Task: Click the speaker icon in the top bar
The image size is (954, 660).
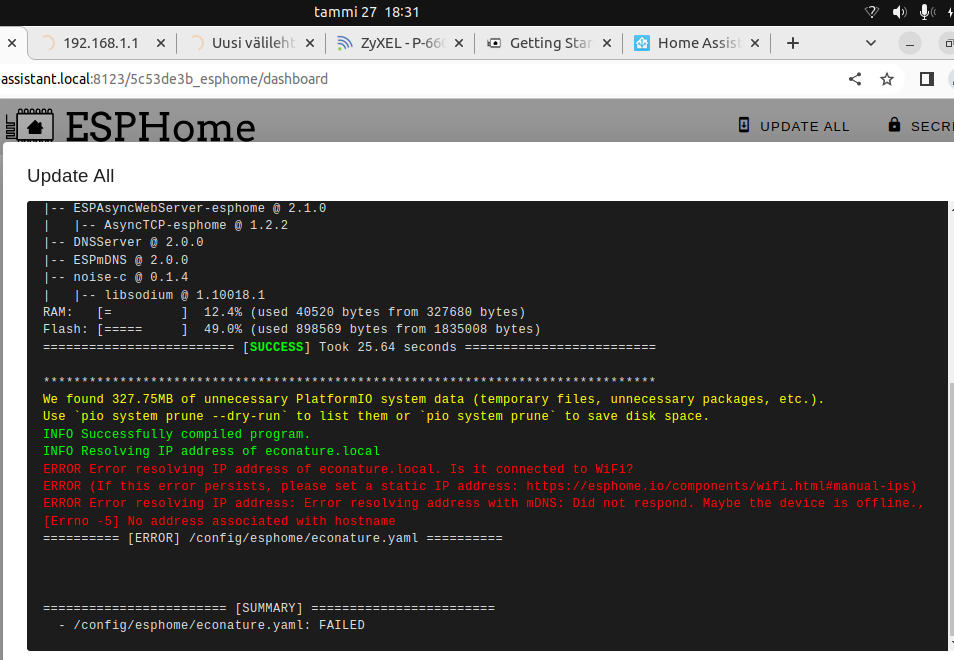Action: pyautogui.click(x=897, y=12)
